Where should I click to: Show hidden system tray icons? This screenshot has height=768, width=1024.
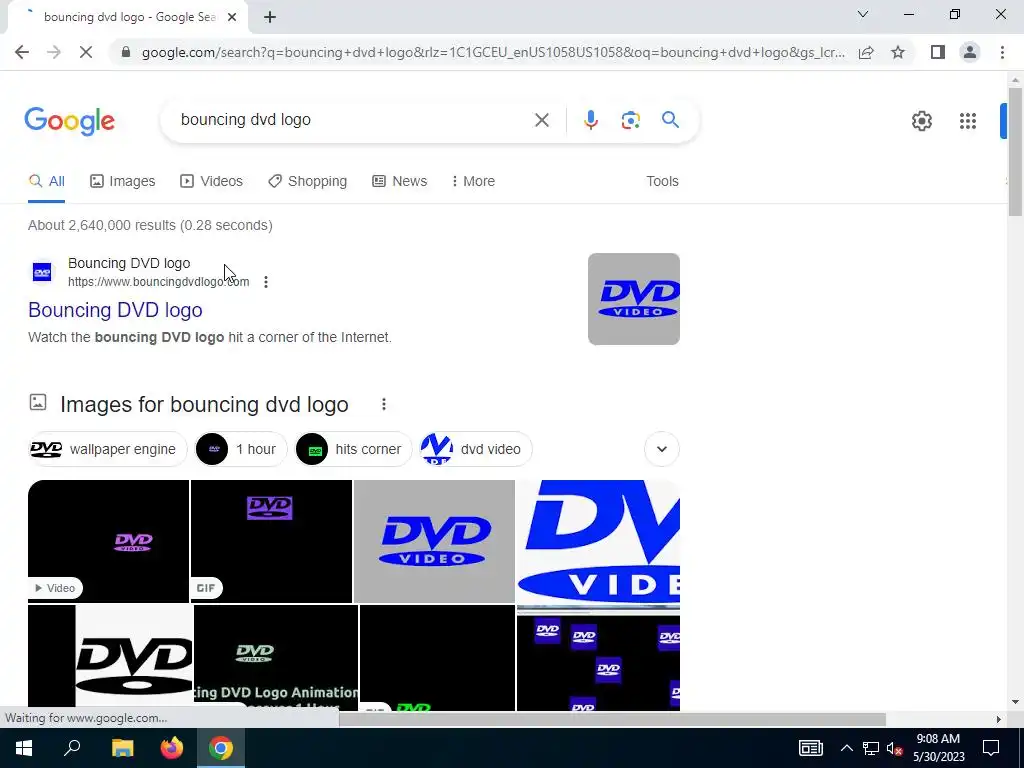(x=846, y=748)
